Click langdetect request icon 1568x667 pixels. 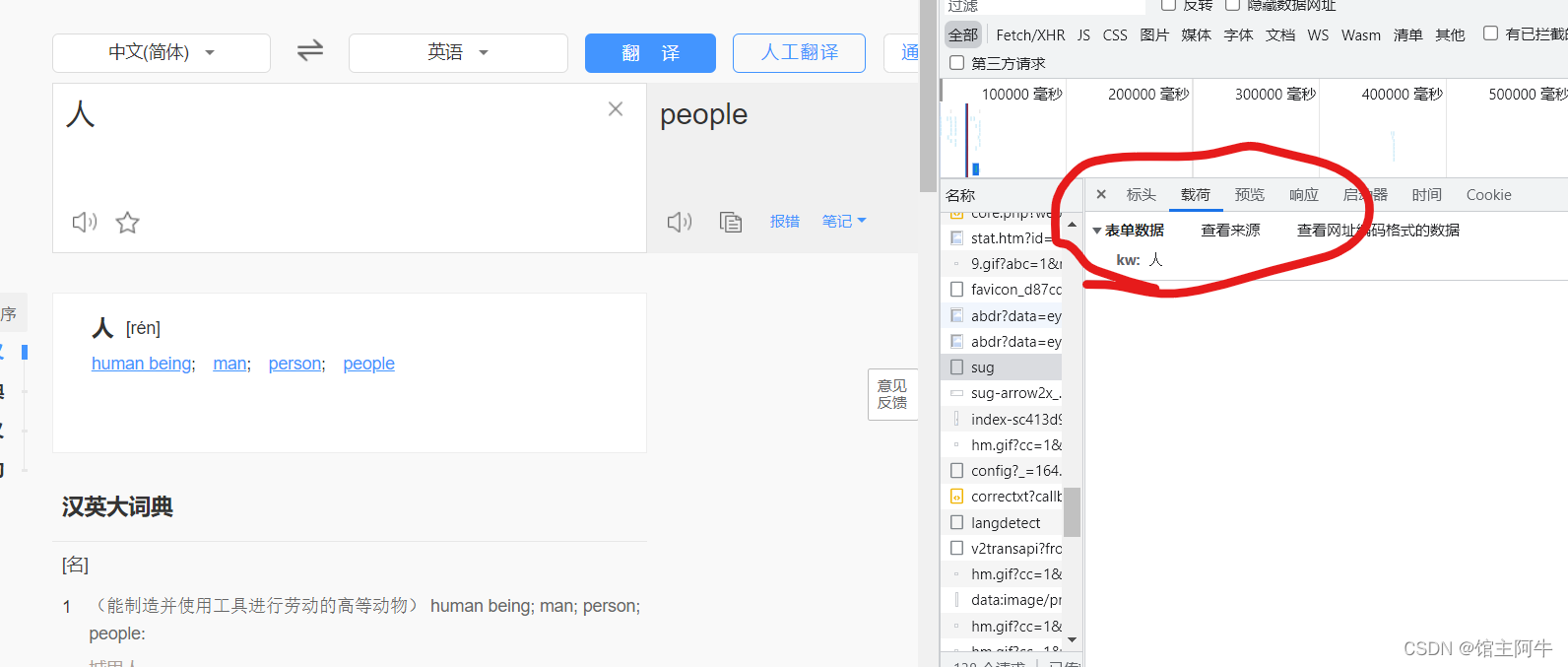point(956,522)
